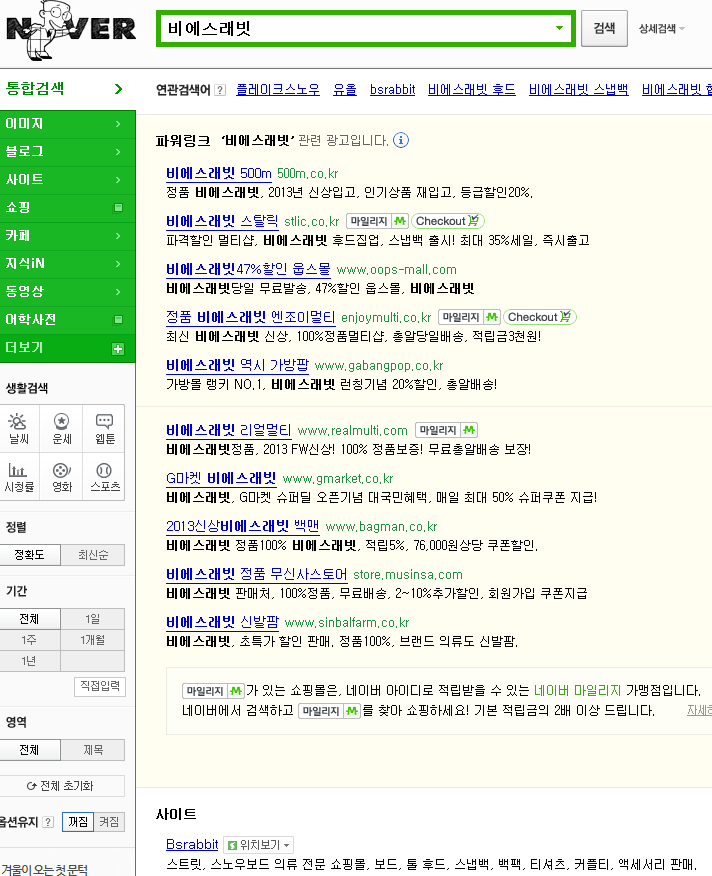The width and height of the screenshot is (712, 876).
Task: Open the 스포츠 sports icon
Action: coord(105,477)
